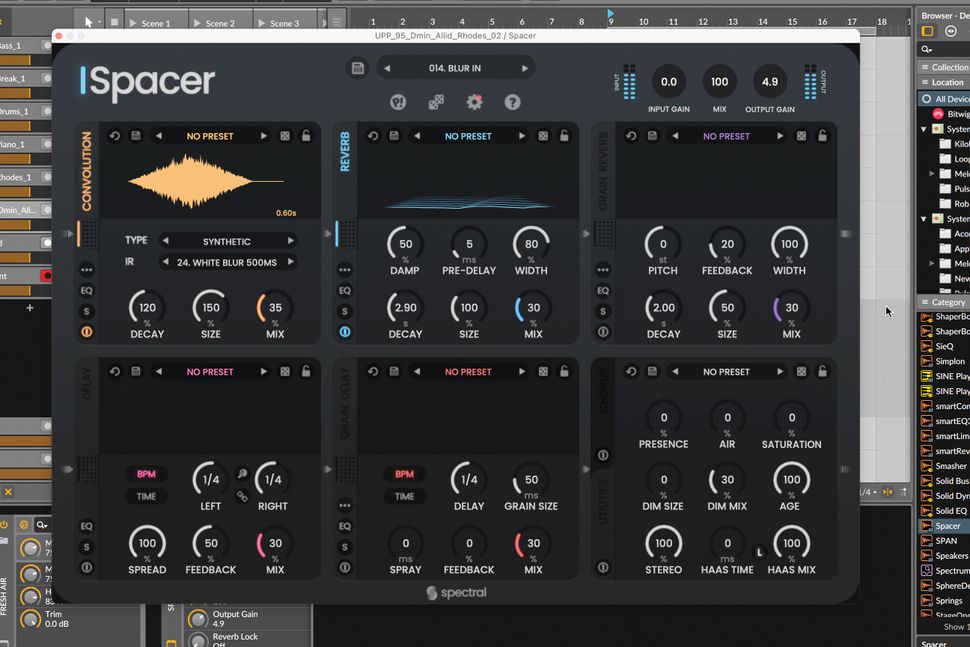
Task: Solo the Reverb module with its S button
Action: tap(345, 311)
